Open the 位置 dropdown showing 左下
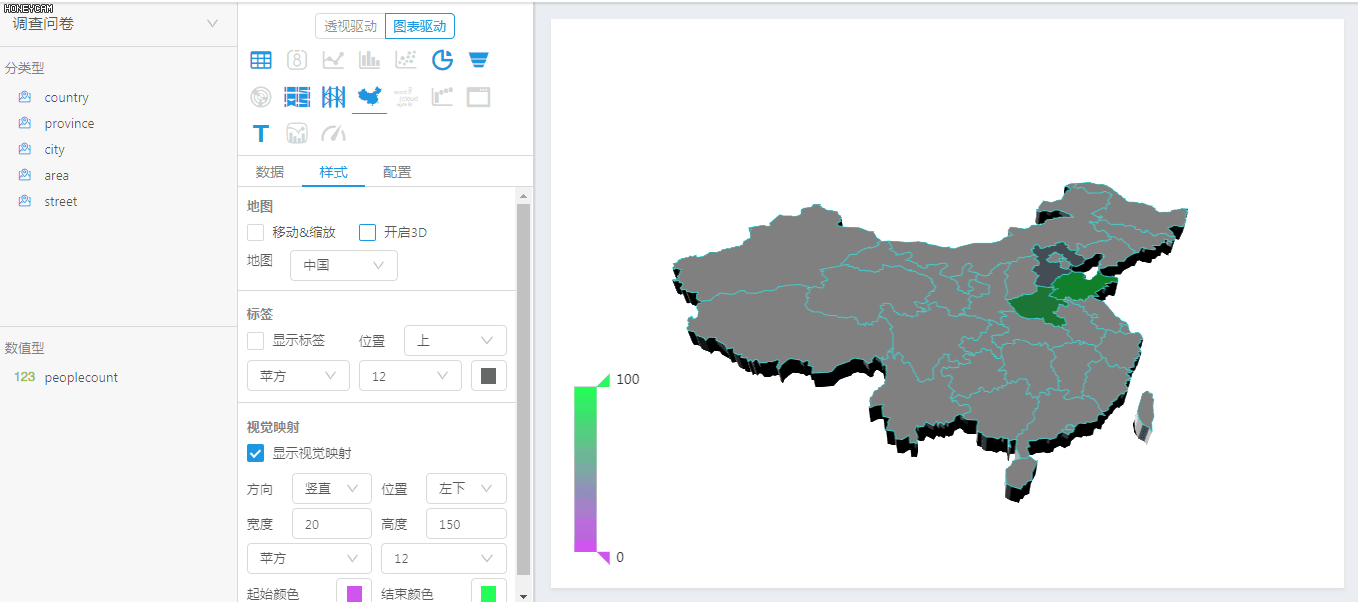The width and height of the screenshot is (1358, 602). point(466,488)
